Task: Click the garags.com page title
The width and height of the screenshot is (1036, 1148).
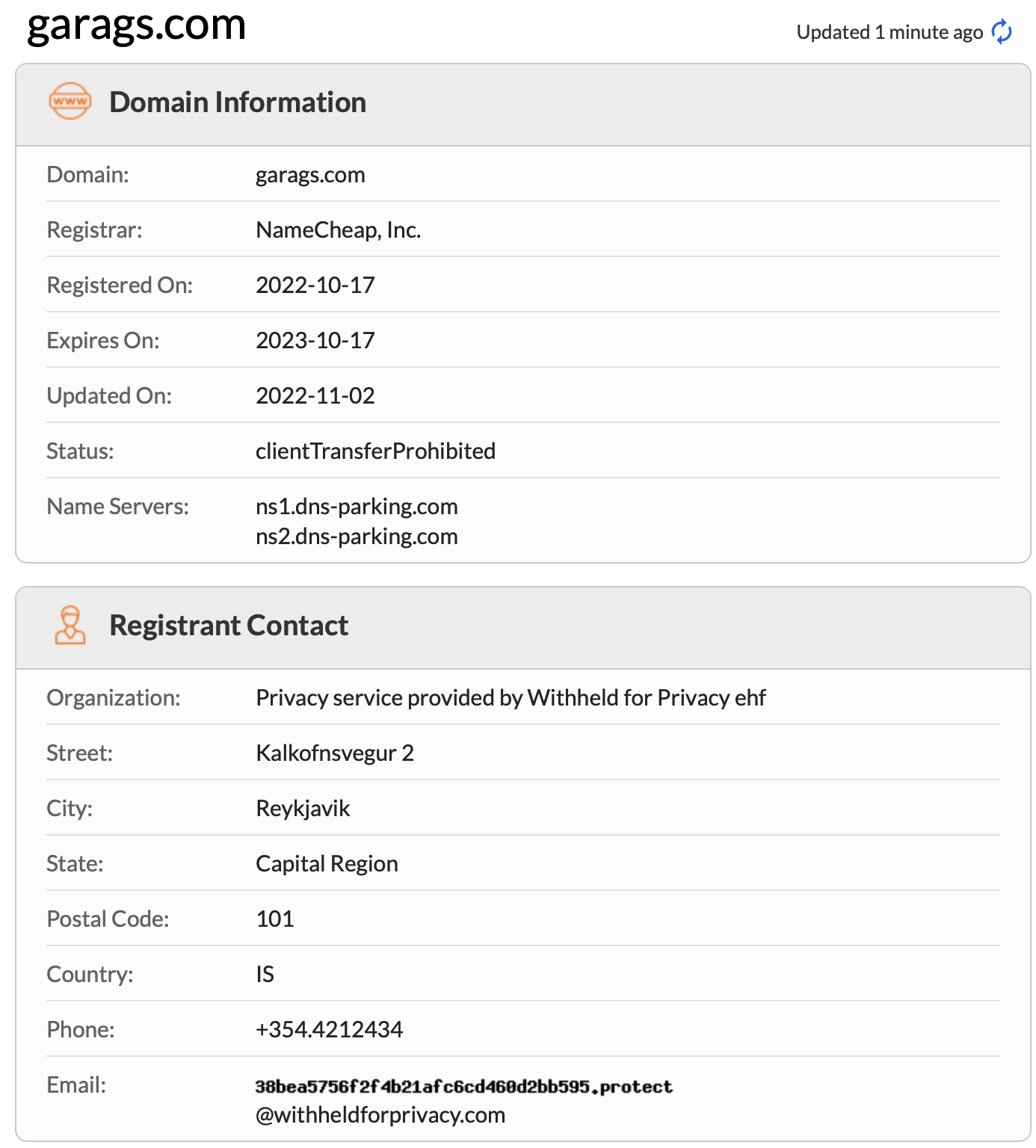Action: [x=136, y=25]
